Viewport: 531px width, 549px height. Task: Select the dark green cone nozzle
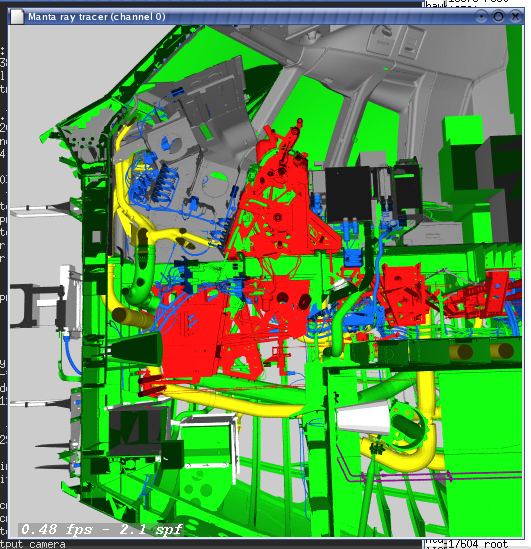(x=135, y=348)
